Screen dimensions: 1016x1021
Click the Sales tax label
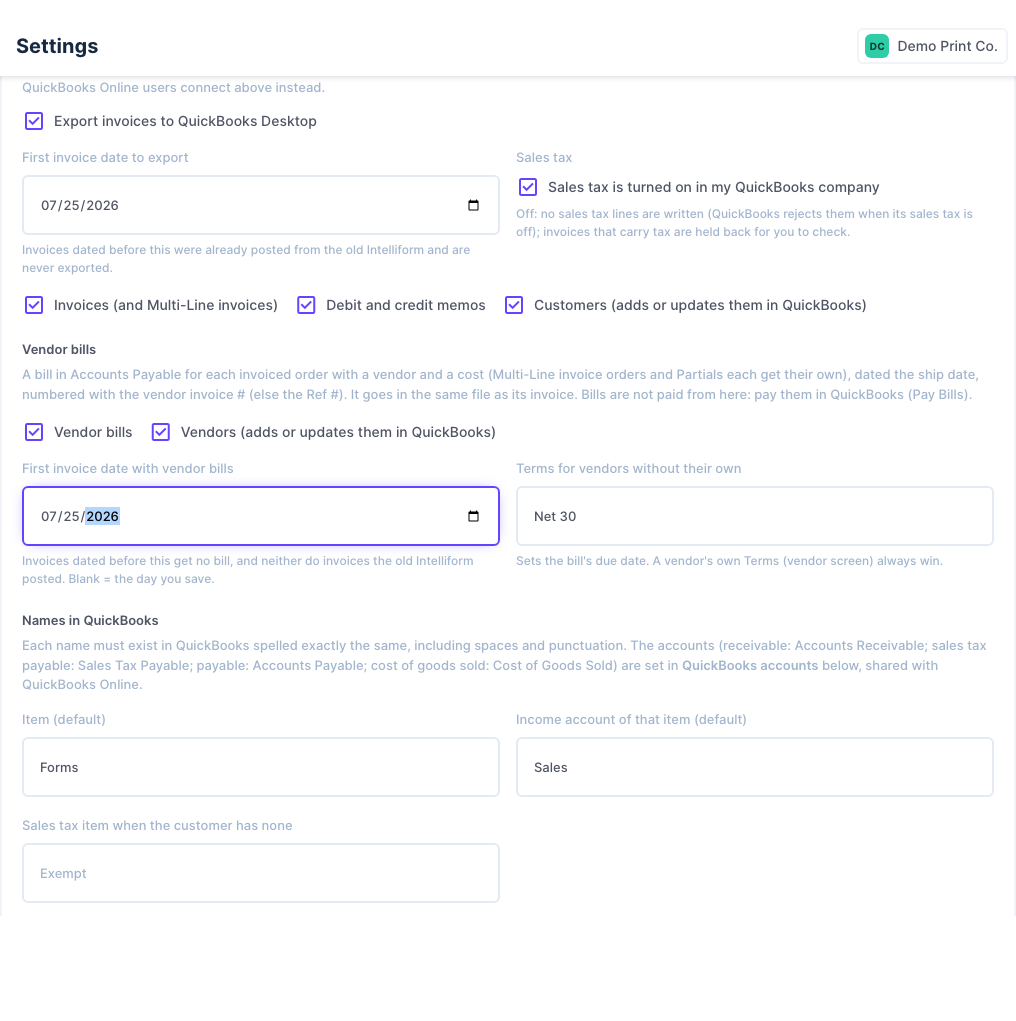tap(544, 158)
